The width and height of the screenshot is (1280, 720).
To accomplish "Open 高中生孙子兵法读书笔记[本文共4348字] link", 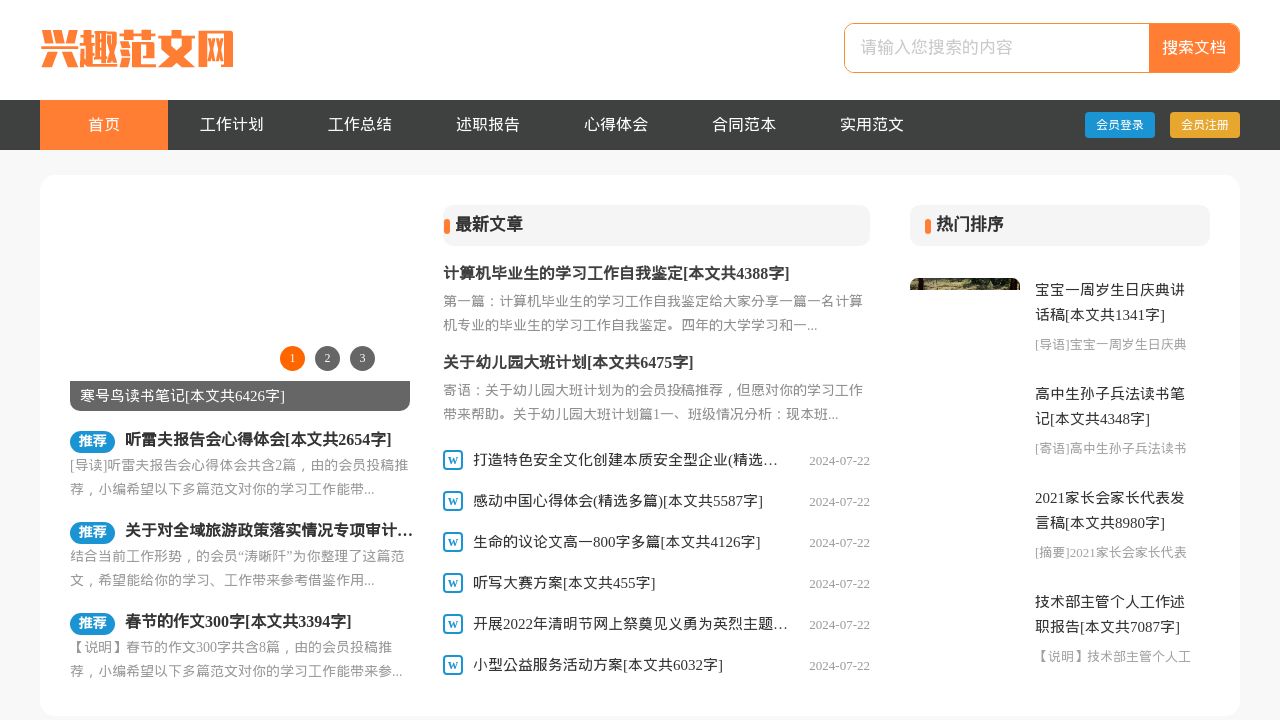I will point(1110,406).
